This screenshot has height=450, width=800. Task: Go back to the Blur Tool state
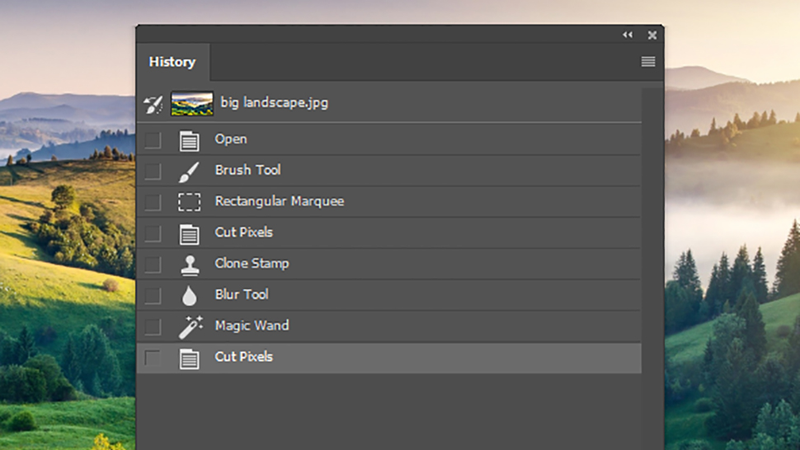[x=389, y=295]
